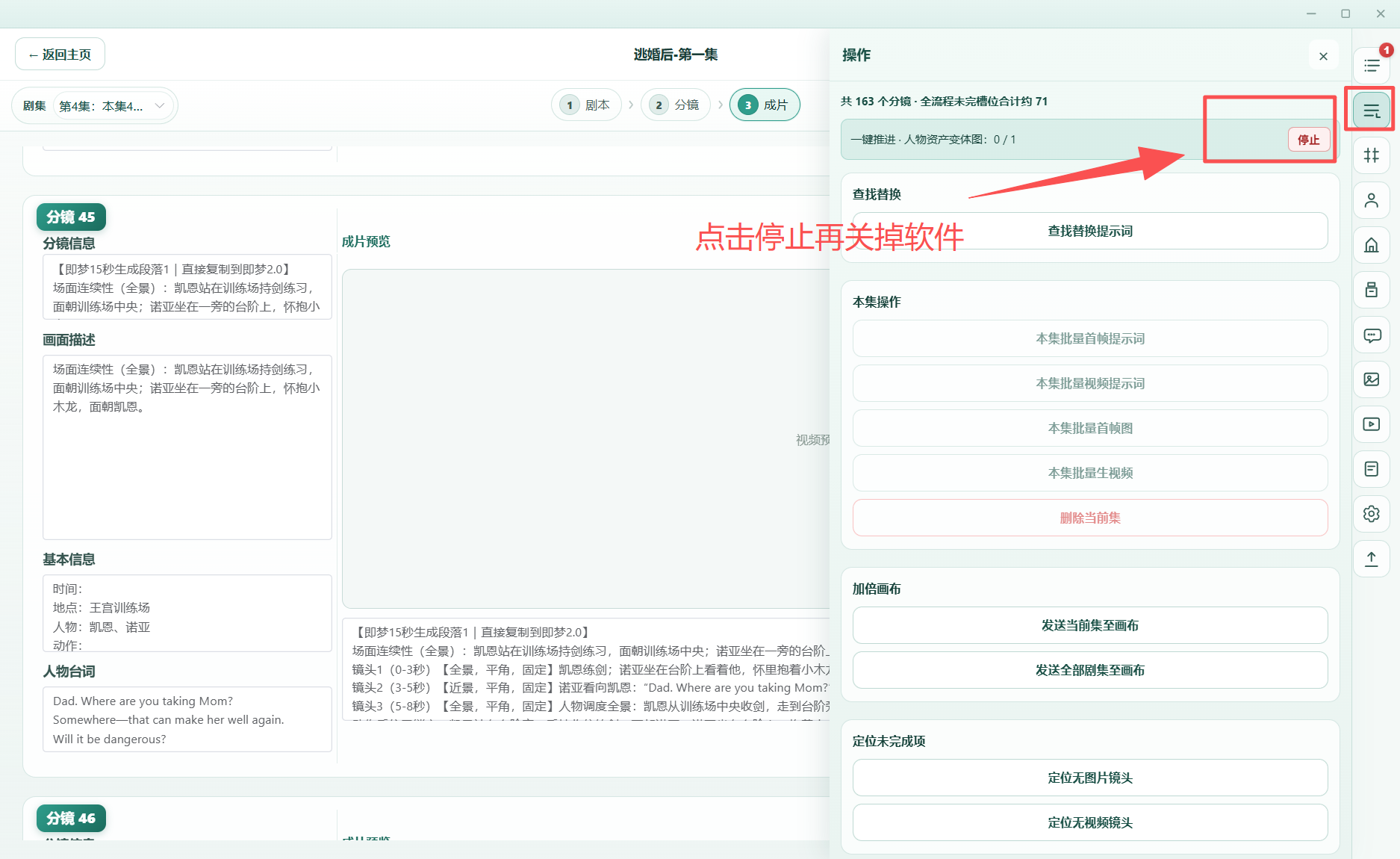Open the scene house sidebar icon
Screen dimensions: 1400x859
[x=1372, y=245]
